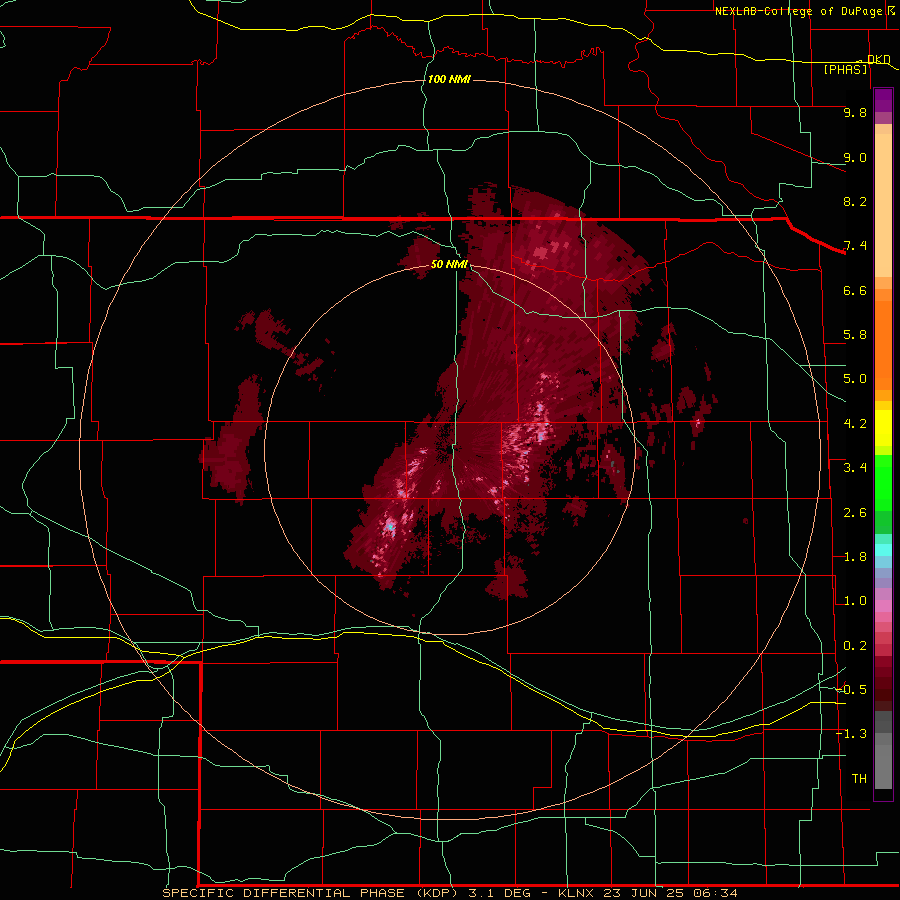This screenshot has width=900, height=900.
Task: Click the -0.5 value on the color scale
Action: (851, 690)
